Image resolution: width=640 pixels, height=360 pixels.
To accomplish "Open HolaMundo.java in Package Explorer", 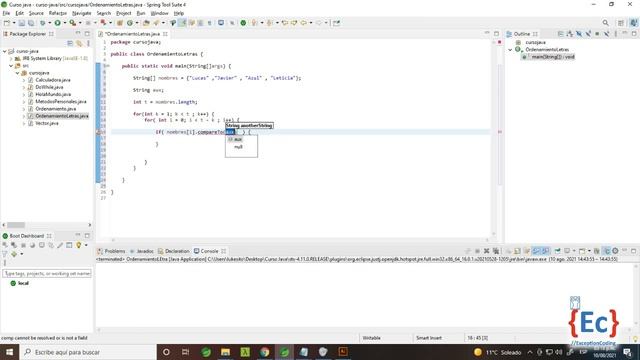I will [53, 94].
